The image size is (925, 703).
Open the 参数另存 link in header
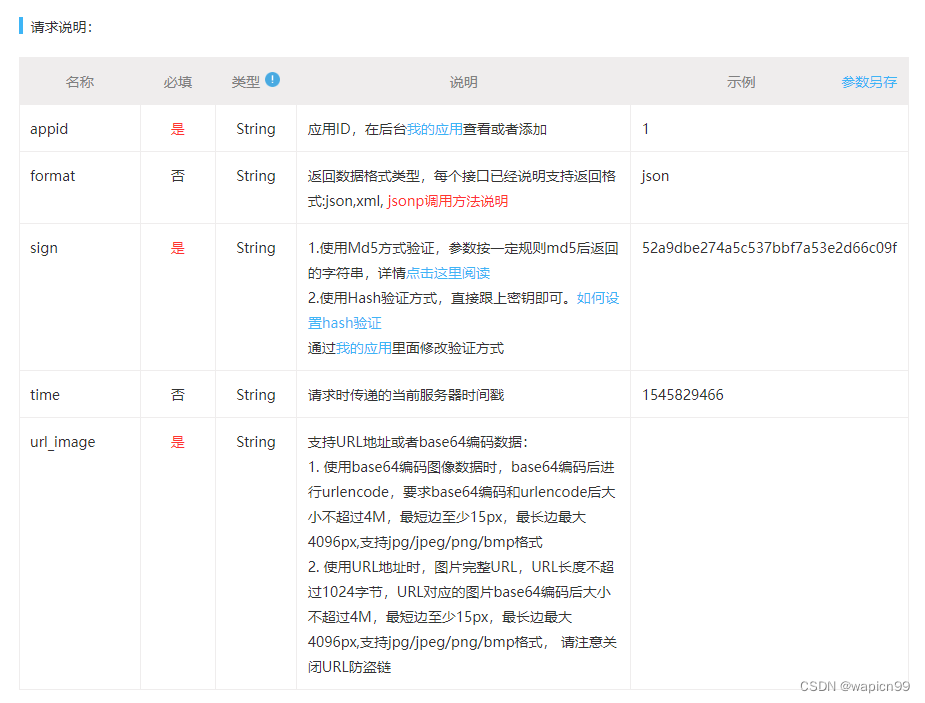click(869, 82)
